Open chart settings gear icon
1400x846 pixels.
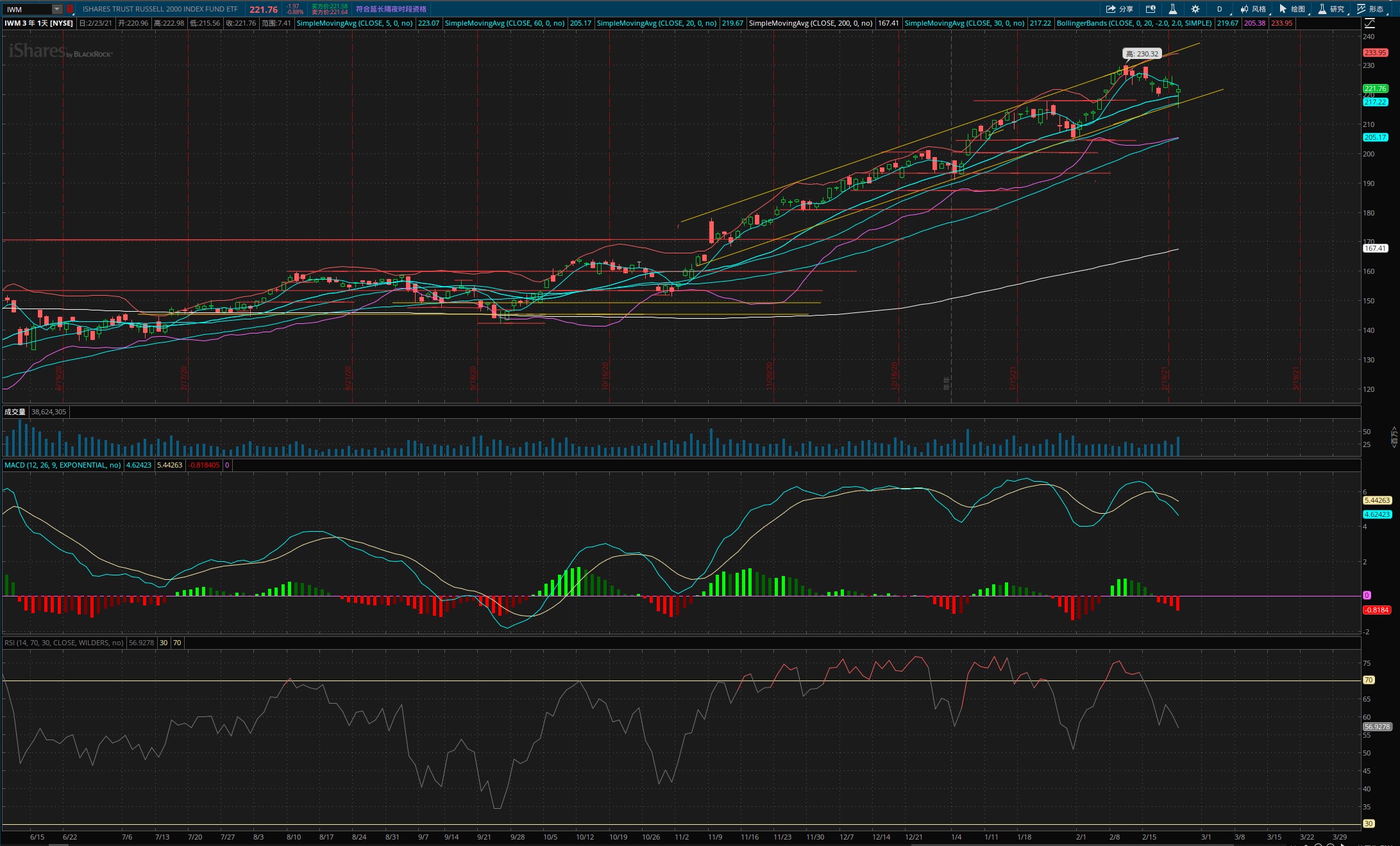(x=1195, y=9)
